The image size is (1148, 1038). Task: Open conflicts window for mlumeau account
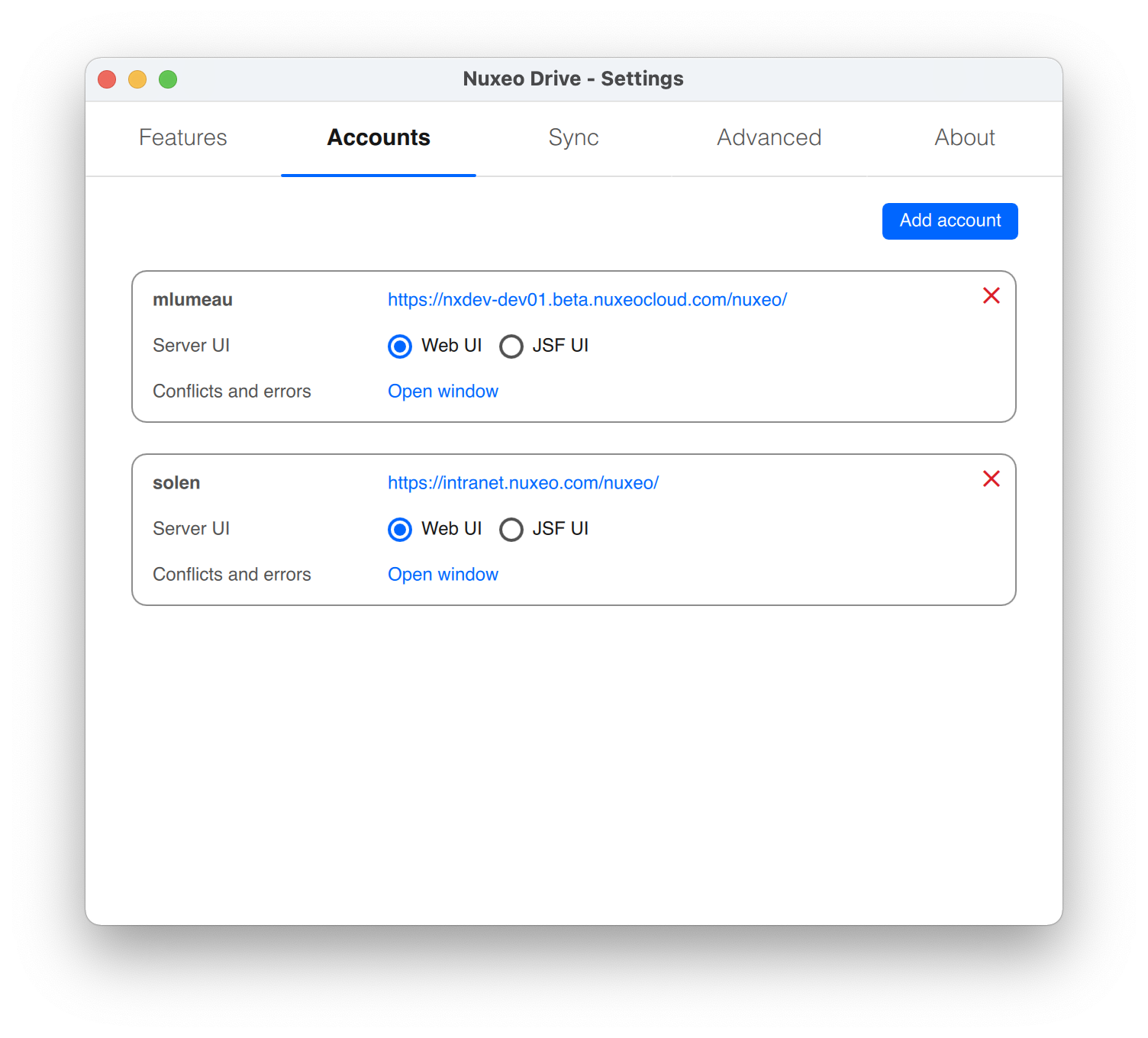[x=443, y=392]
